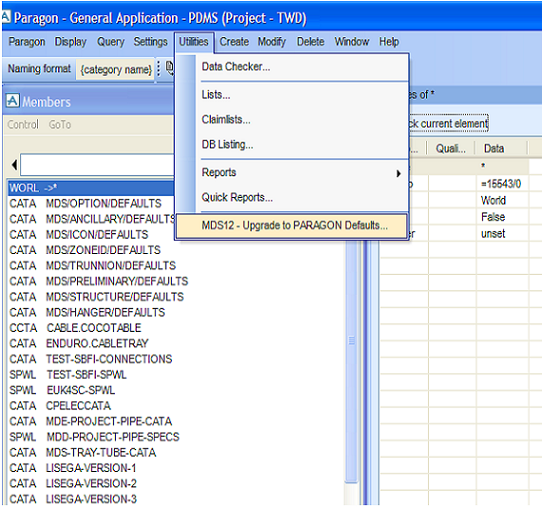Screen dimensions: 542x508
Task: Open the {category name} naming format dropdown
Action: [x=115, y=69]
